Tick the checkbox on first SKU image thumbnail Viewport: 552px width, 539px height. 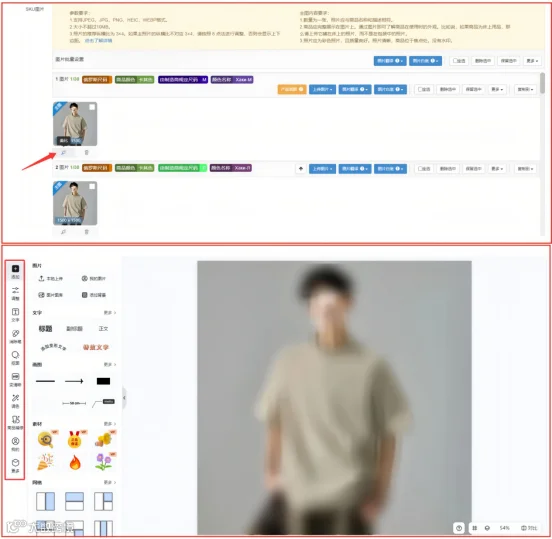click(92, 107)
